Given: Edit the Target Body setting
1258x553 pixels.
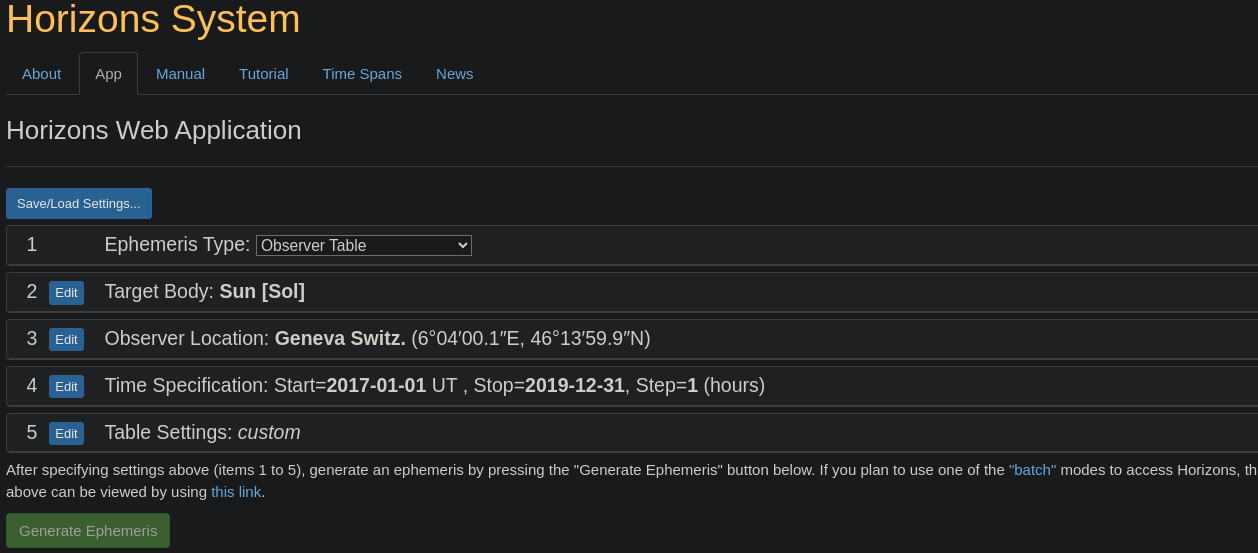Looking at the screenshot, I should tap(66, 292).
